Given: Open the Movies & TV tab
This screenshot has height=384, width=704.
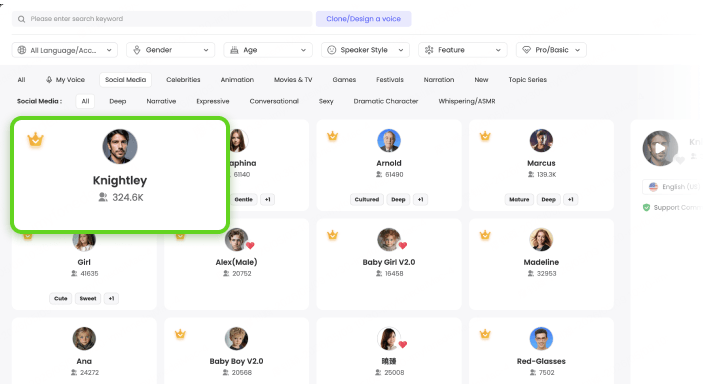Looking at the screenshot, I should coord(293,79).
